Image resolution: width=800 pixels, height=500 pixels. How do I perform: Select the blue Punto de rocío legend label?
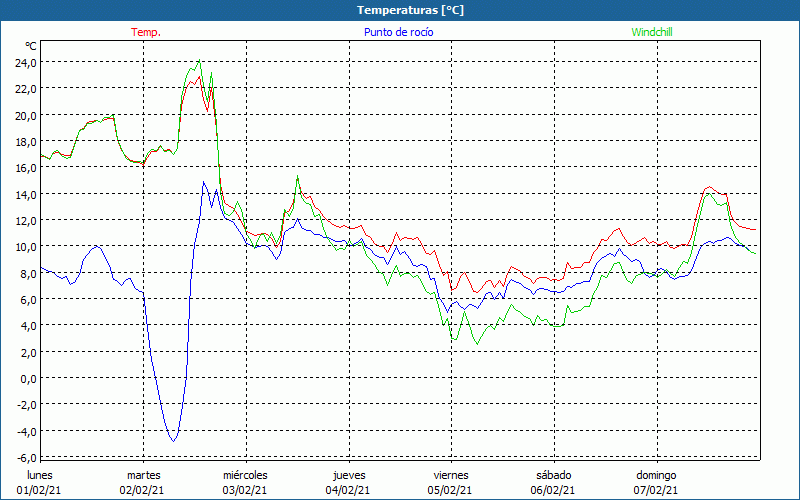point(398,32)
